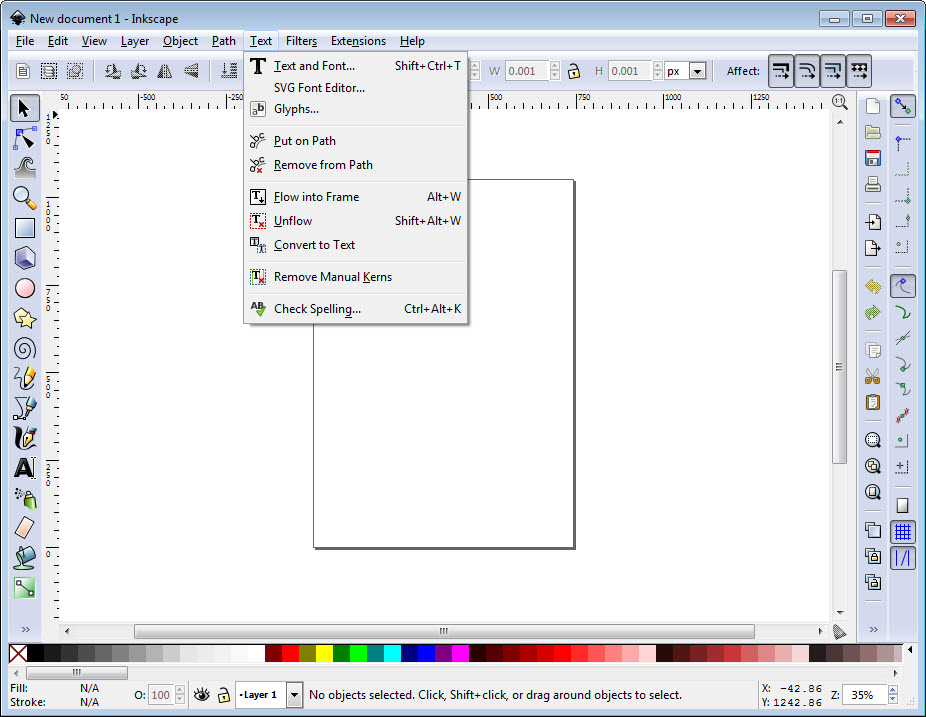Screen dimensions: 926x717
Task: Pick the cyan palette swatch
Action: 392,653
